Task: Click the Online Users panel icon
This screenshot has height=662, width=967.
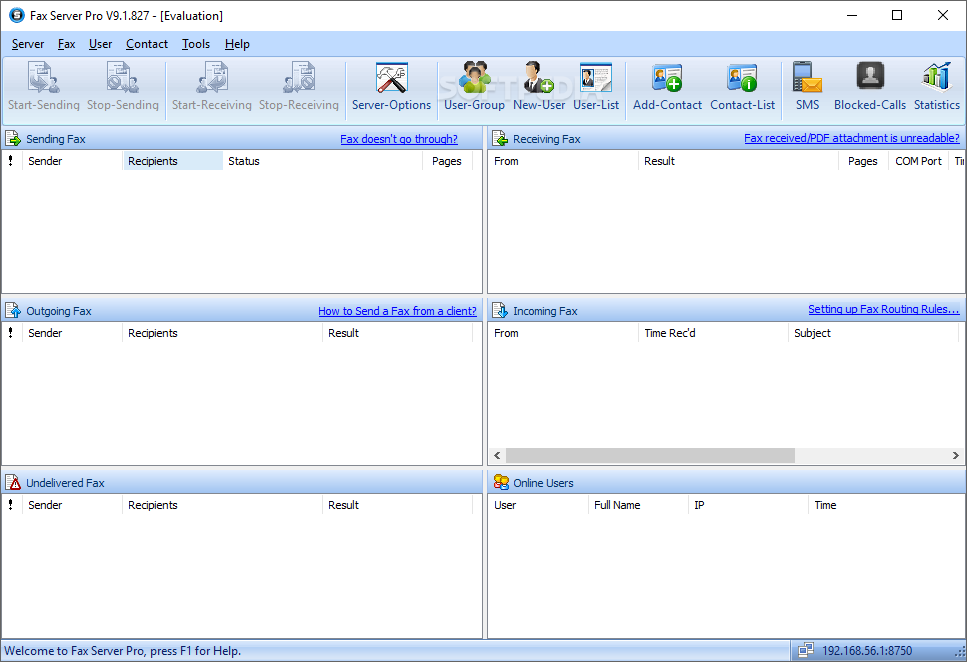Action: point(501,482)
